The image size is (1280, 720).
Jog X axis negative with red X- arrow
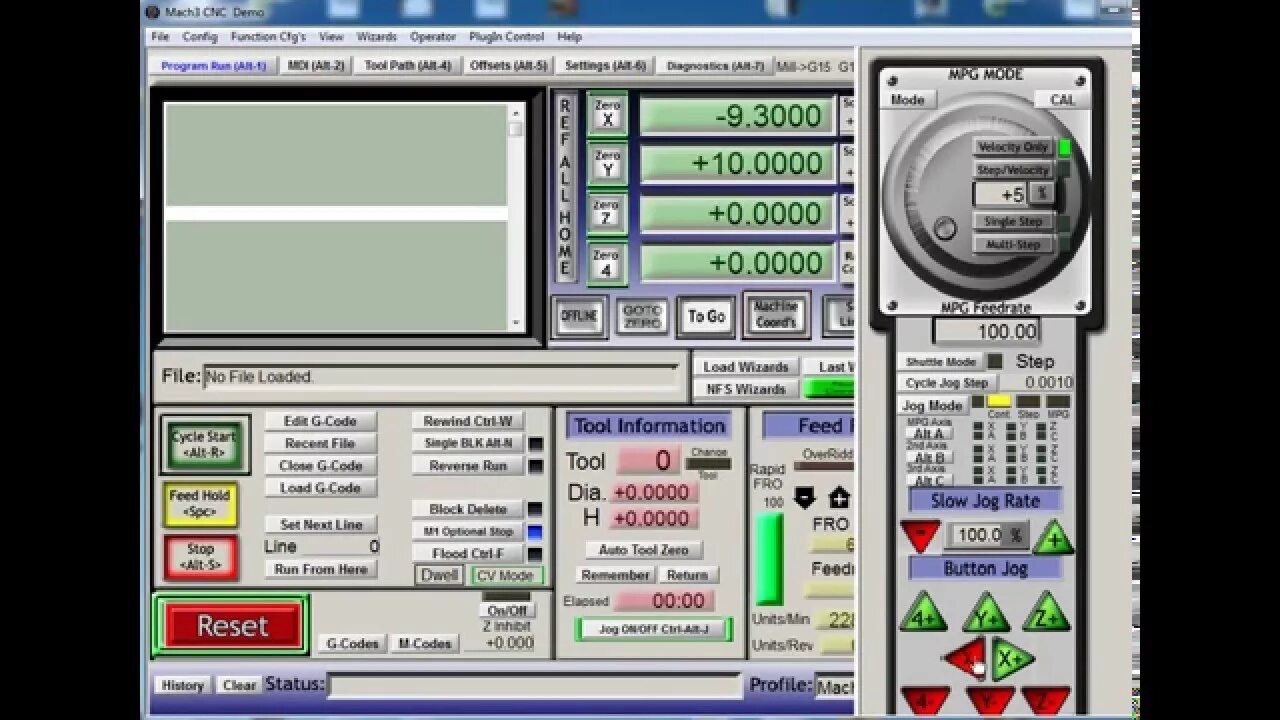click(x=964, y=659)
